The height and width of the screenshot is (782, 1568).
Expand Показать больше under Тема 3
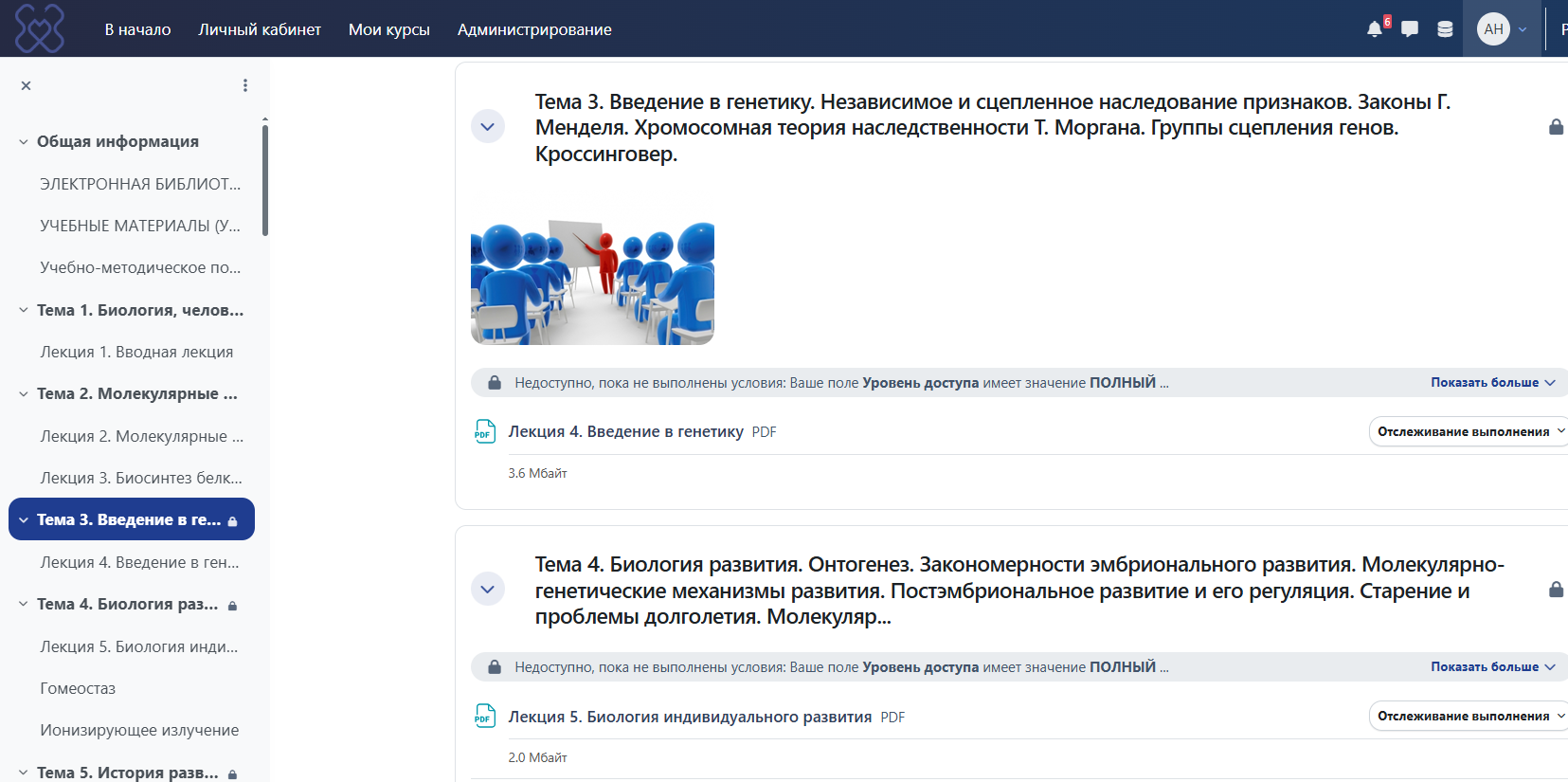click(1493, 382)
